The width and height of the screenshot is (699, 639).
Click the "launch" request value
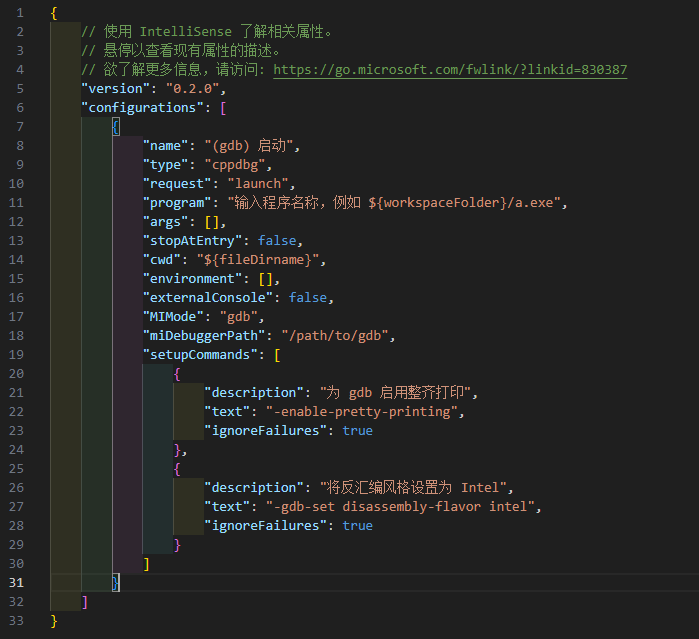pos(258,184)
